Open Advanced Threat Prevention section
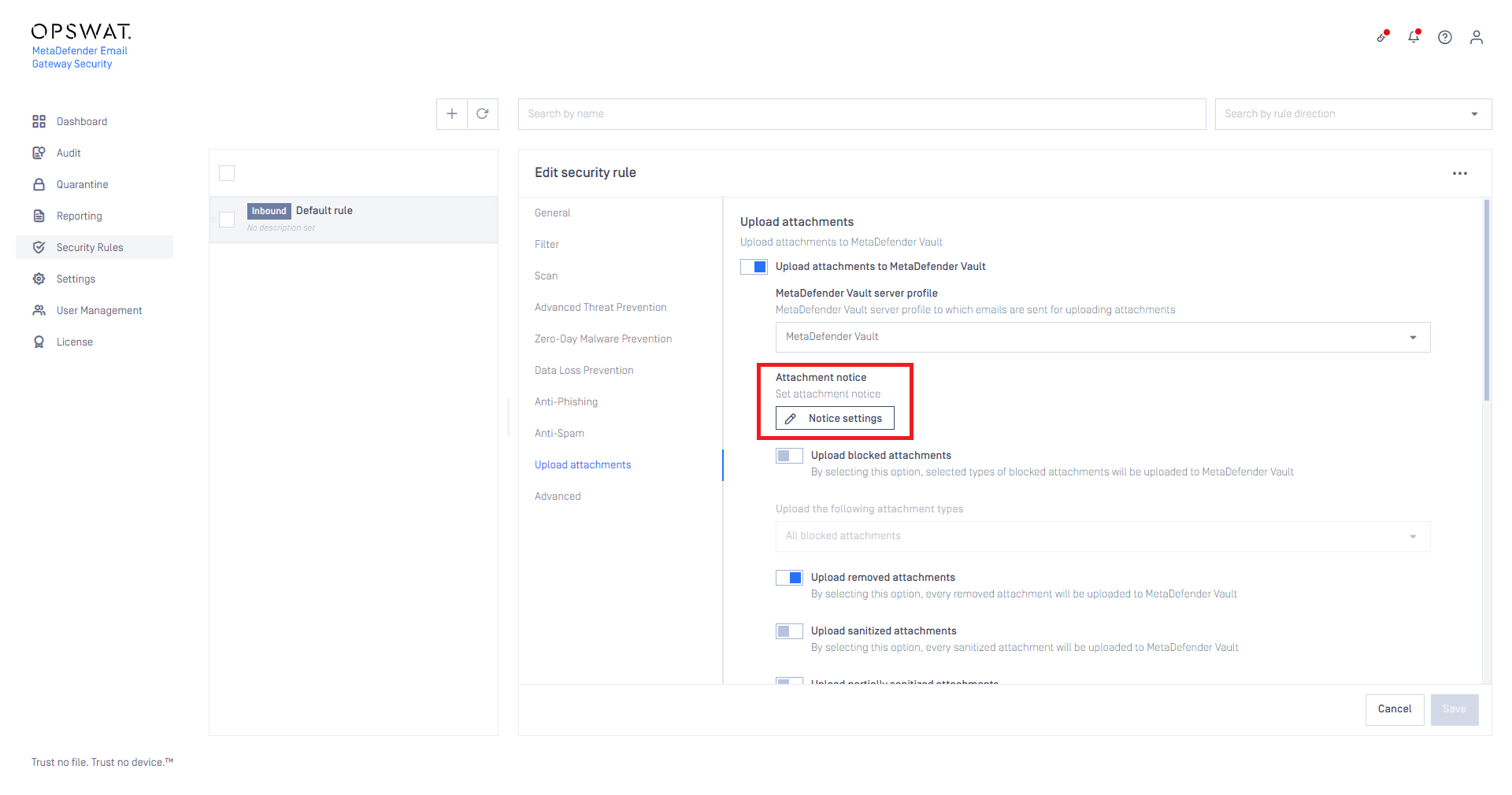Image resolution: width=1512 pixels, height=795 pixels. 600,307
